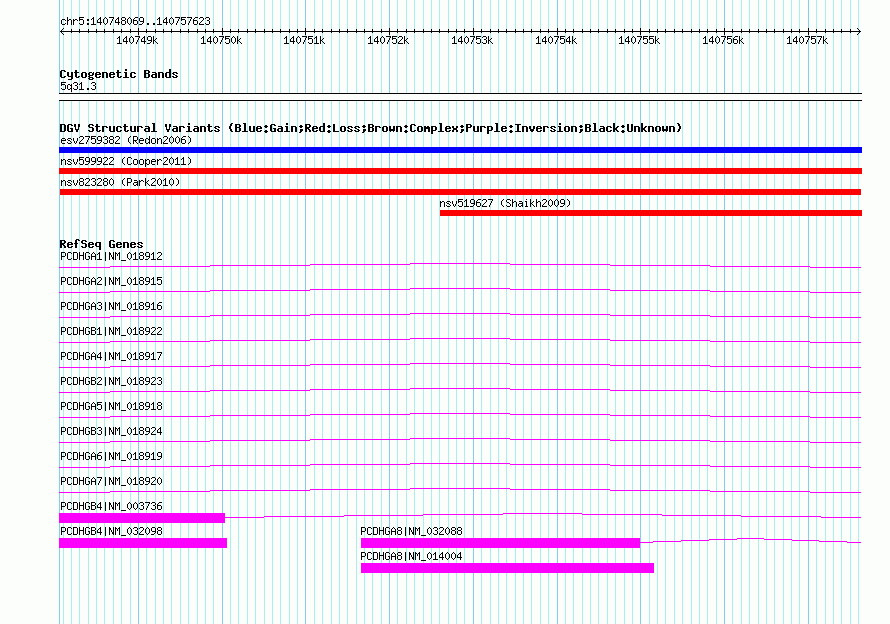Click the blue esv2759382 gain variant bar
The image size is (890, 624).
pyautogui.click(x=460, y=150)
